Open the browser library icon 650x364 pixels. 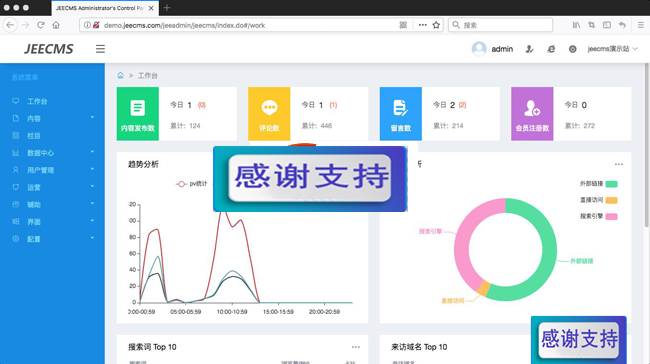576,25
